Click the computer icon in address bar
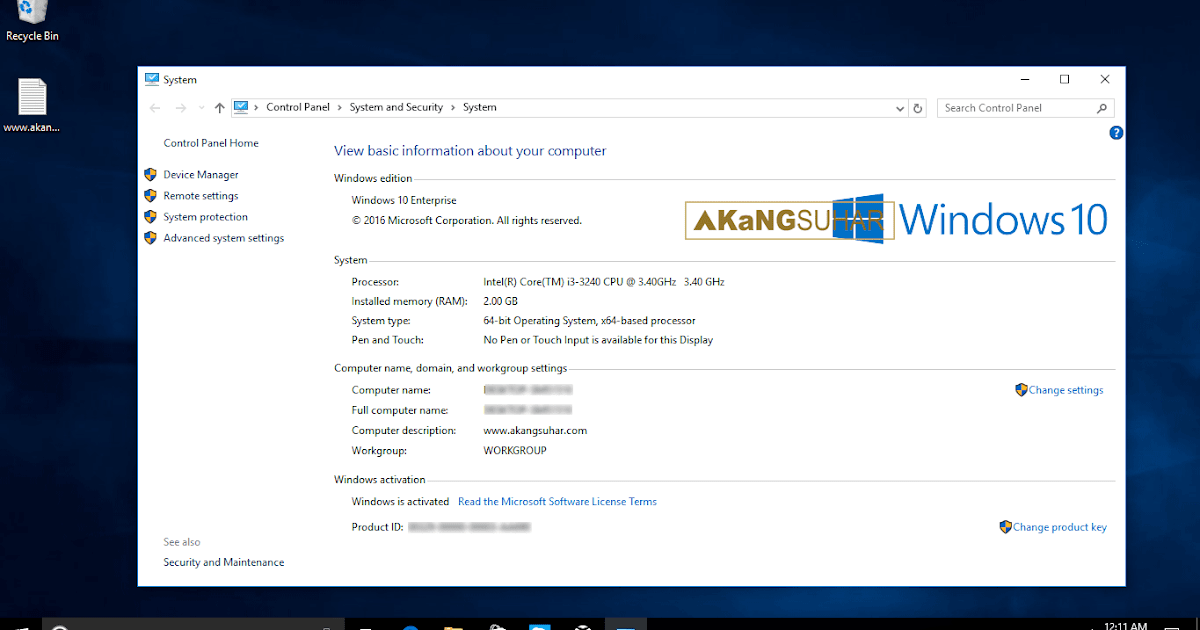1200x630 pixels. click(241, 107)
